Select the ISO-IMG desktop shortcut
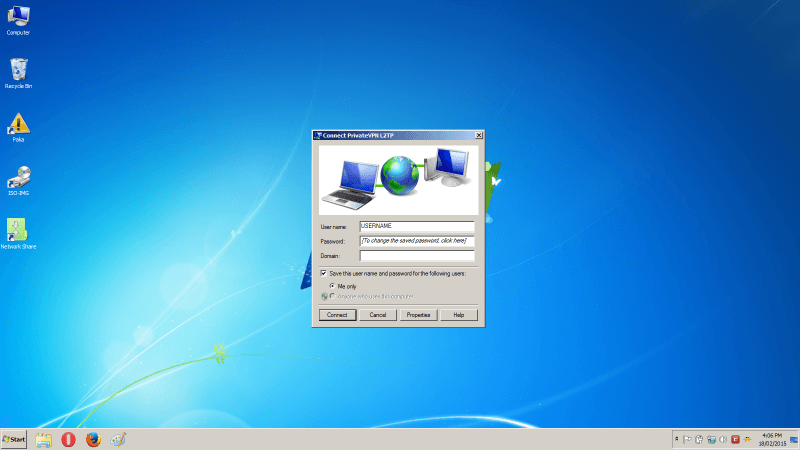The width and height of the screenshot is (800, 450). (18, 177)
